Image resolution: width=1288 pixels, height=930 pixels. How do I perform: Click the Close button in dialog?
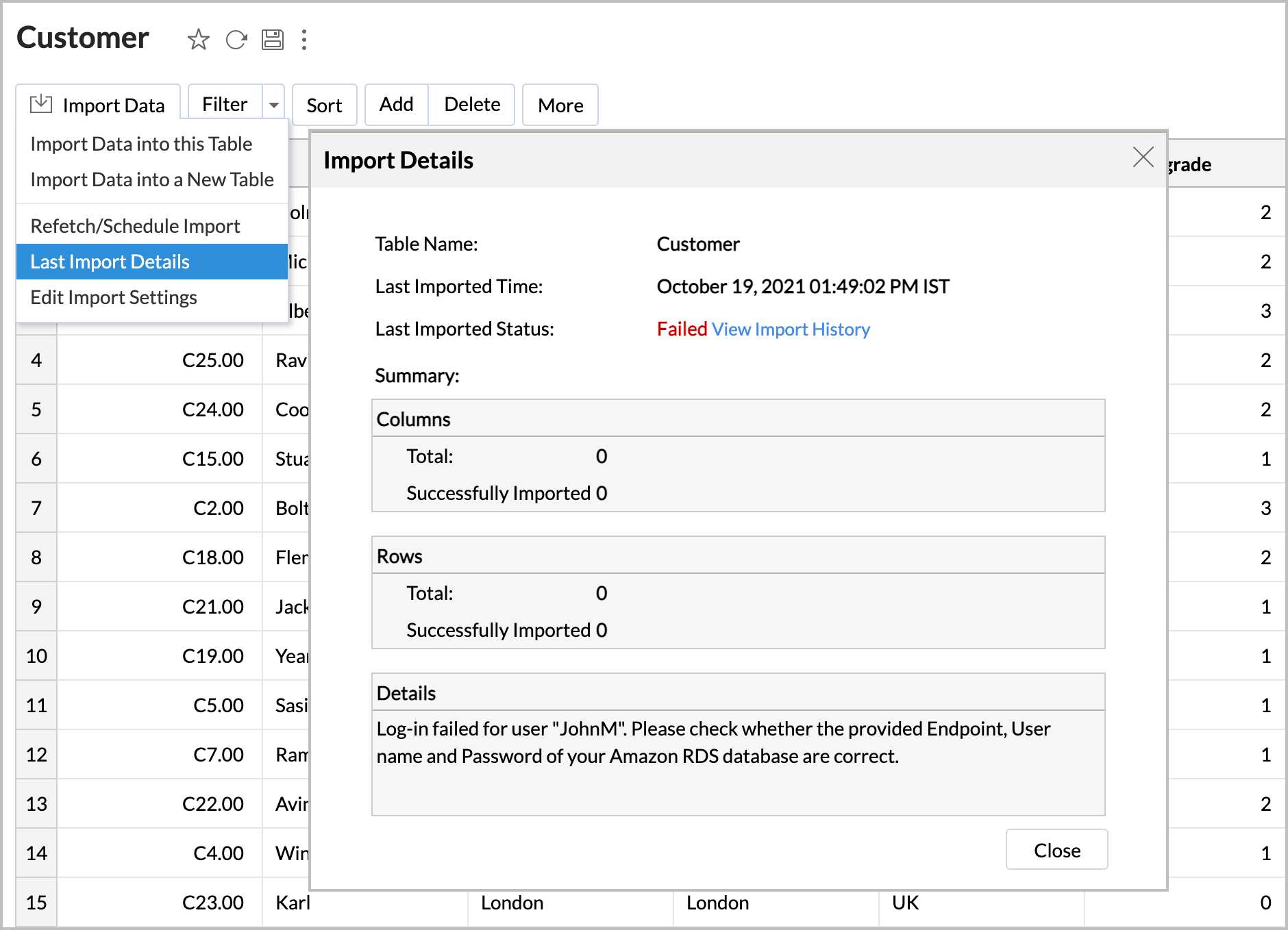(1056, 850)
